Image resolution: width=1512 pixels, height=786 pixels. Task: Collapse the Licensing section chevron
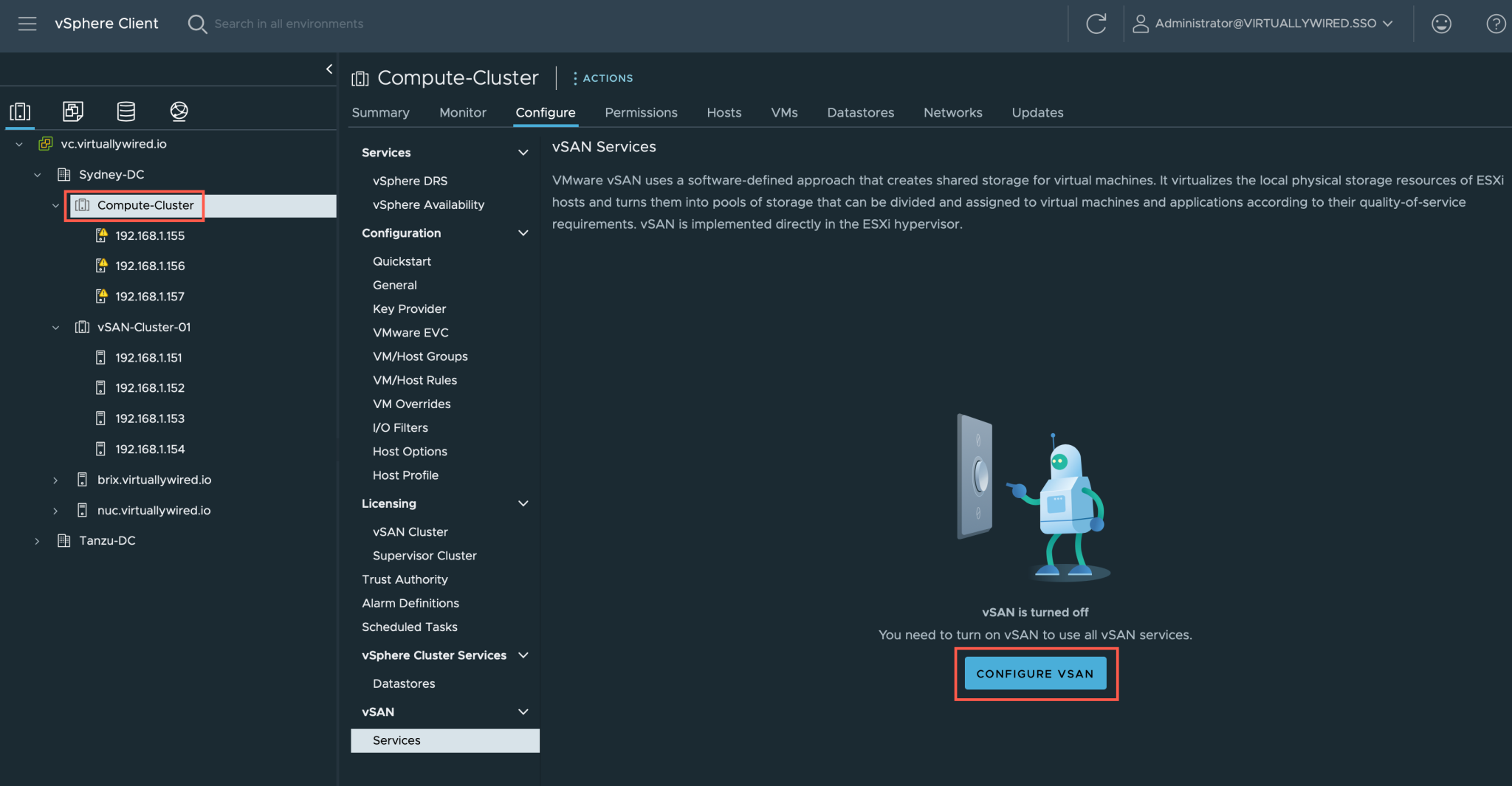coord(523,503)
